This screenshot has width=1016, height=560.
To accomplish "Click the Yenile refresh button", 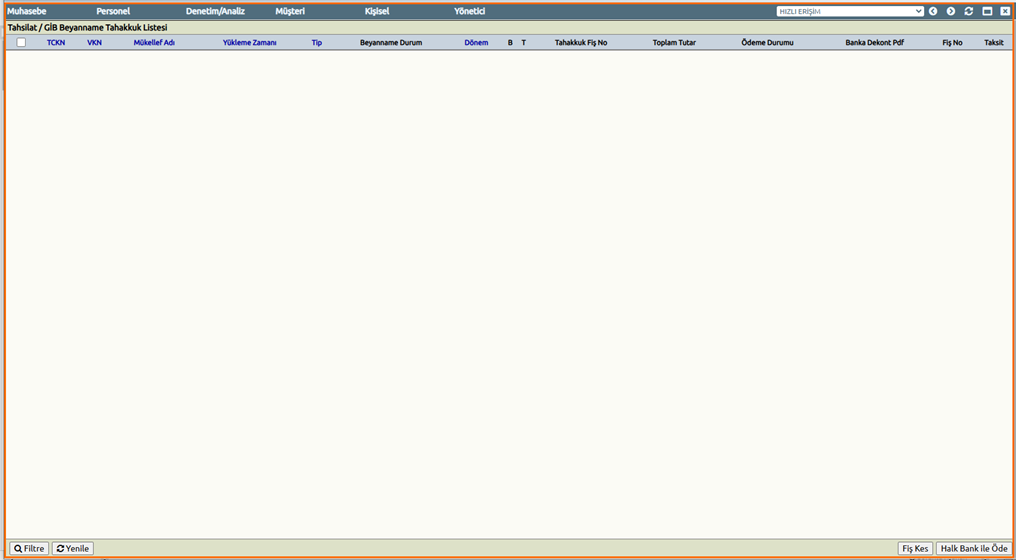I will coord(73,548).
